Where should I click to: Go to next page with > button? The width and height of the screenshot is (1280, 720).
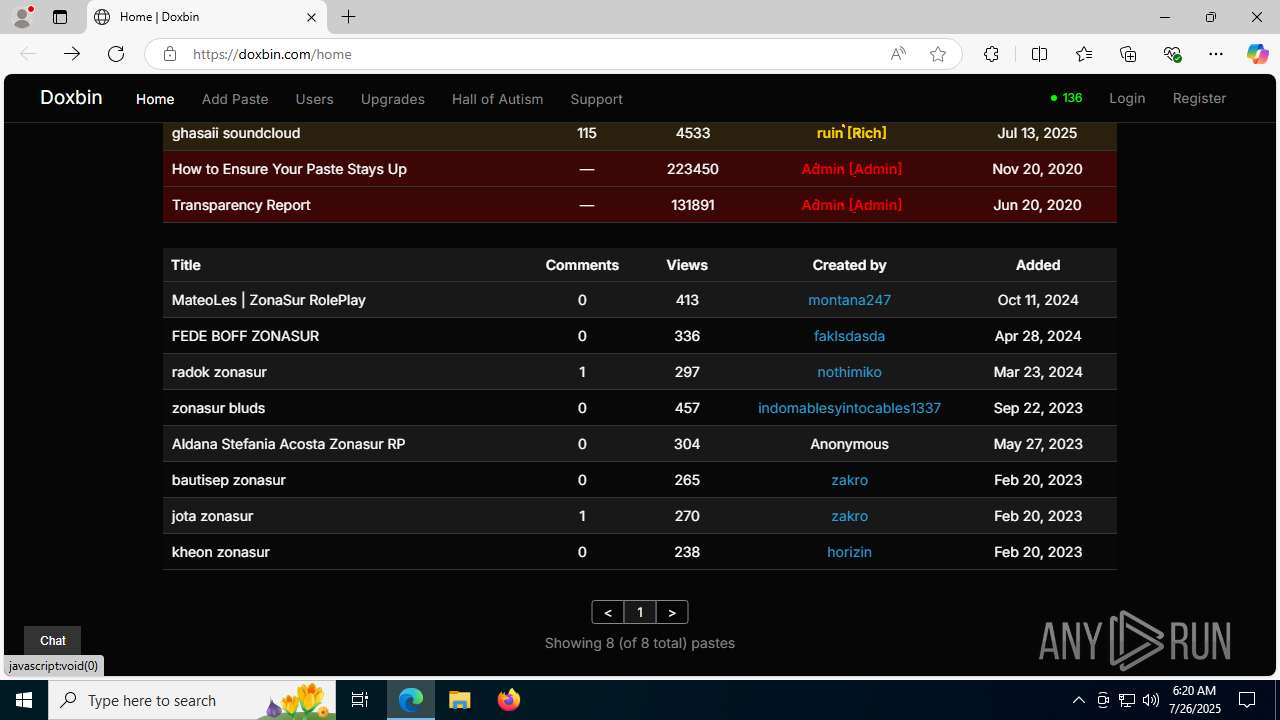(x=672, y=612)
